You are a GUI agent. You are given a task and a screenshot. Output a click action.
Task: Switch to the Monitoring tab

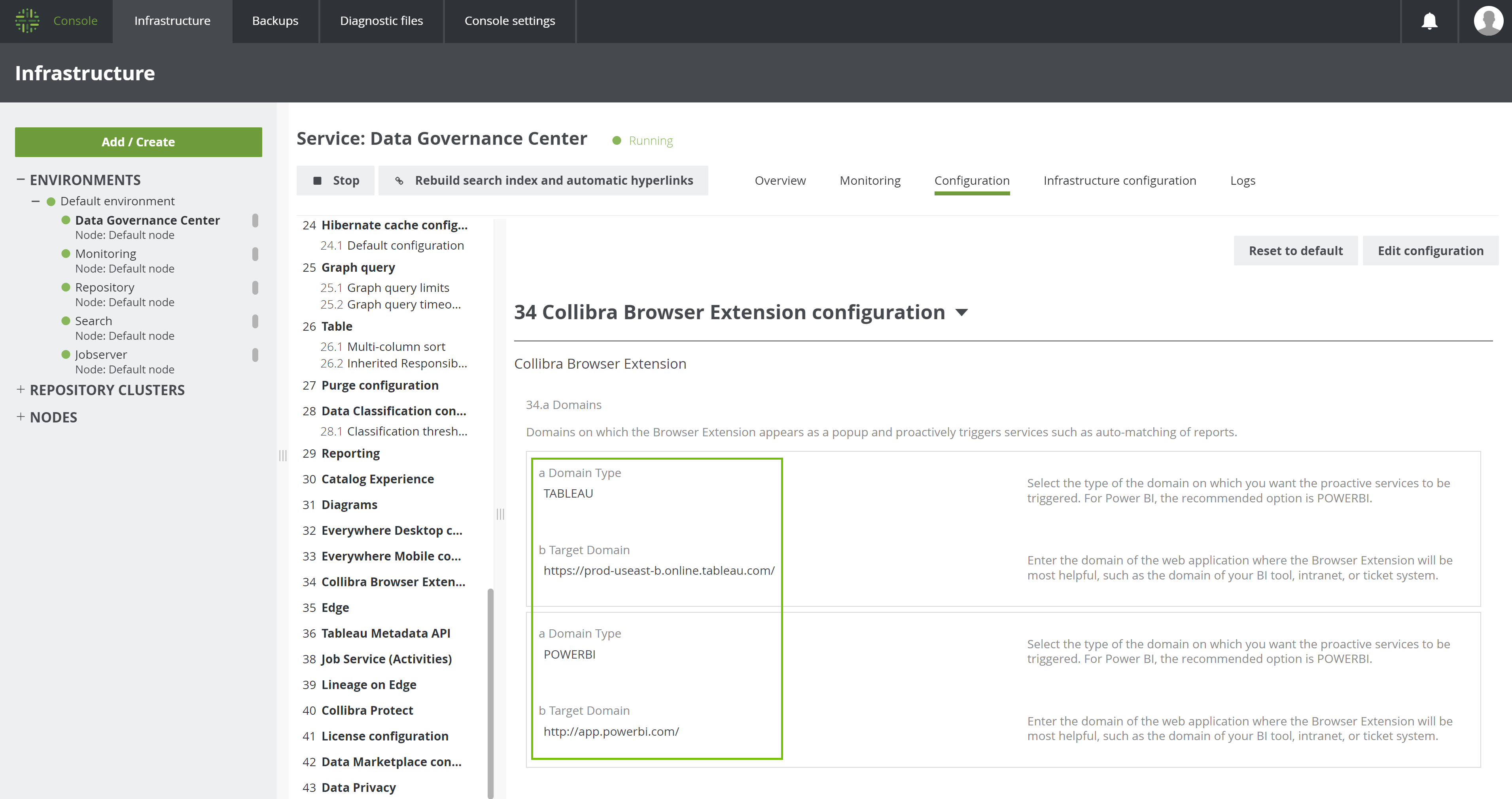pyautogui.click(x=870, y=180)
